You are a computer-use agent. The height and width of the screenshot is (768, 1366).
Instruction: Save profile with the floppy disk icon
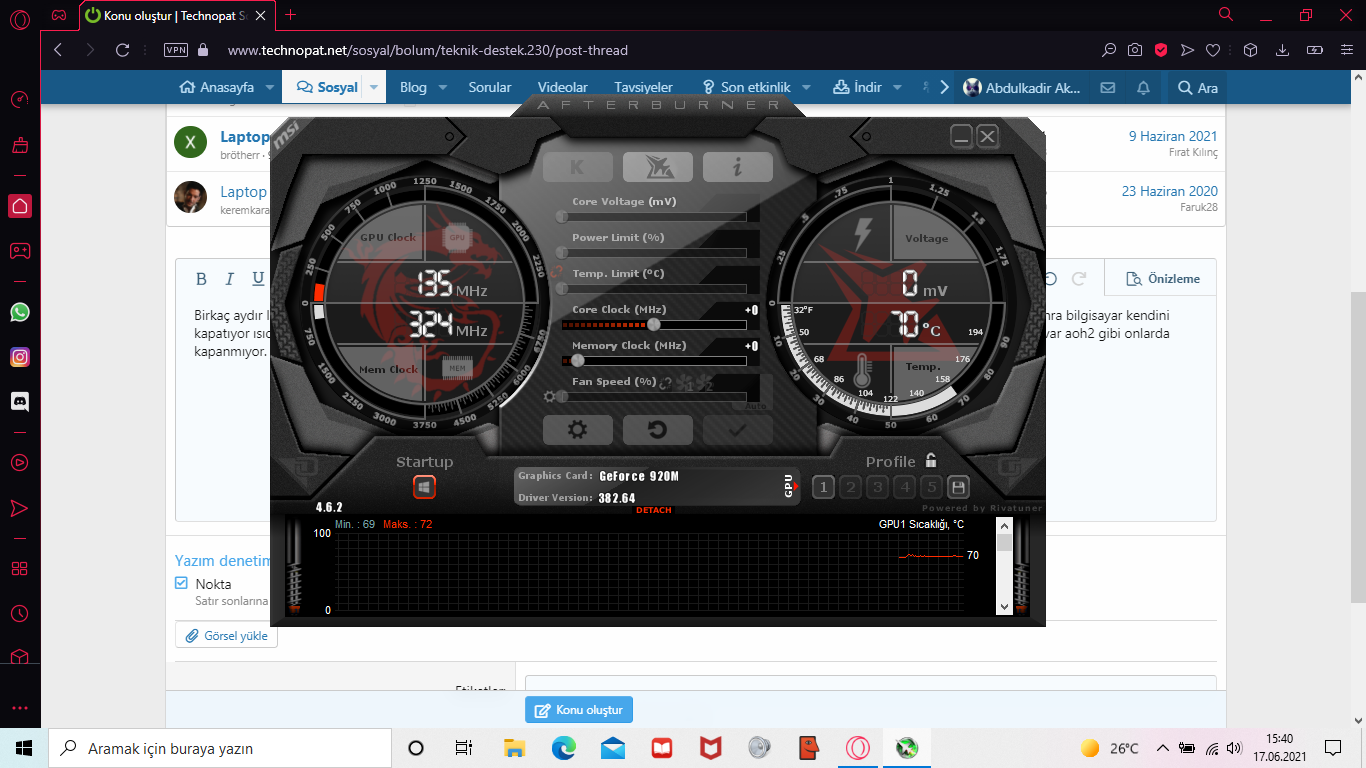958,487
